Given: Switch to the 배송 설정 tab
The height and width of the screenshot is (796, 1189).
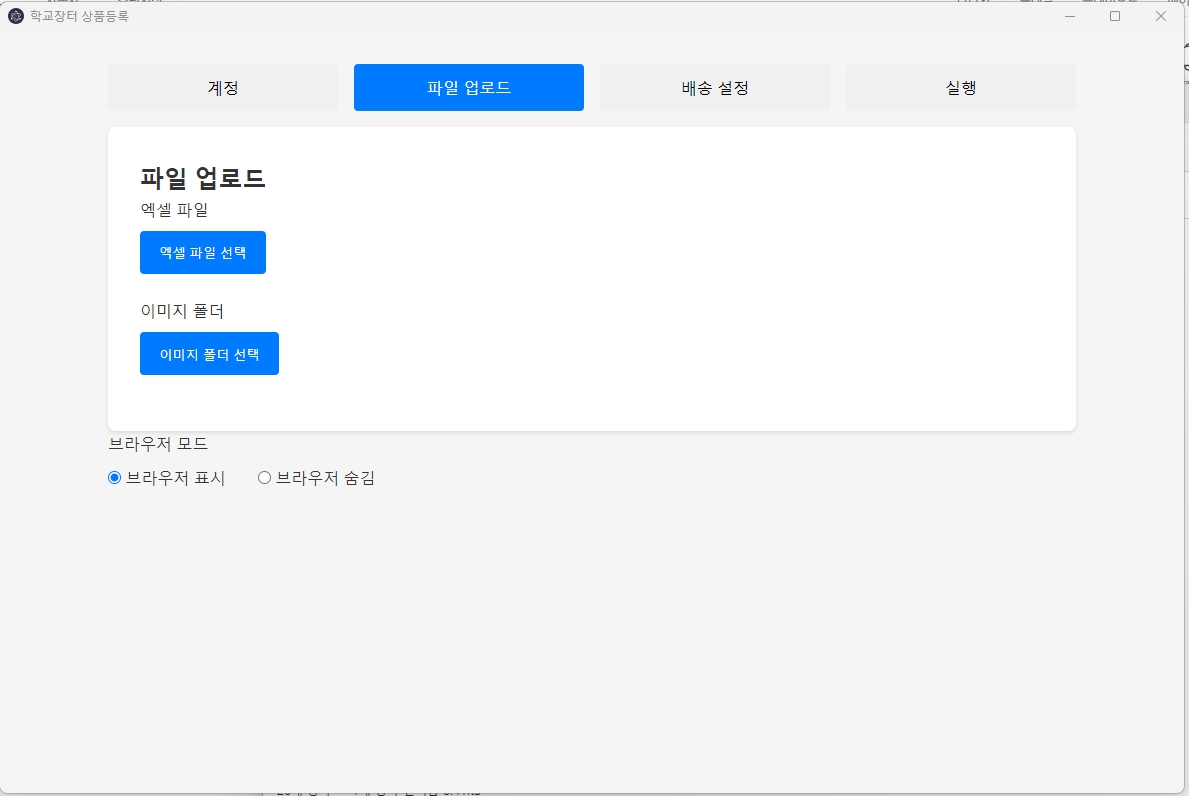Looking at the screenshot, I should [x=715, y=88].
